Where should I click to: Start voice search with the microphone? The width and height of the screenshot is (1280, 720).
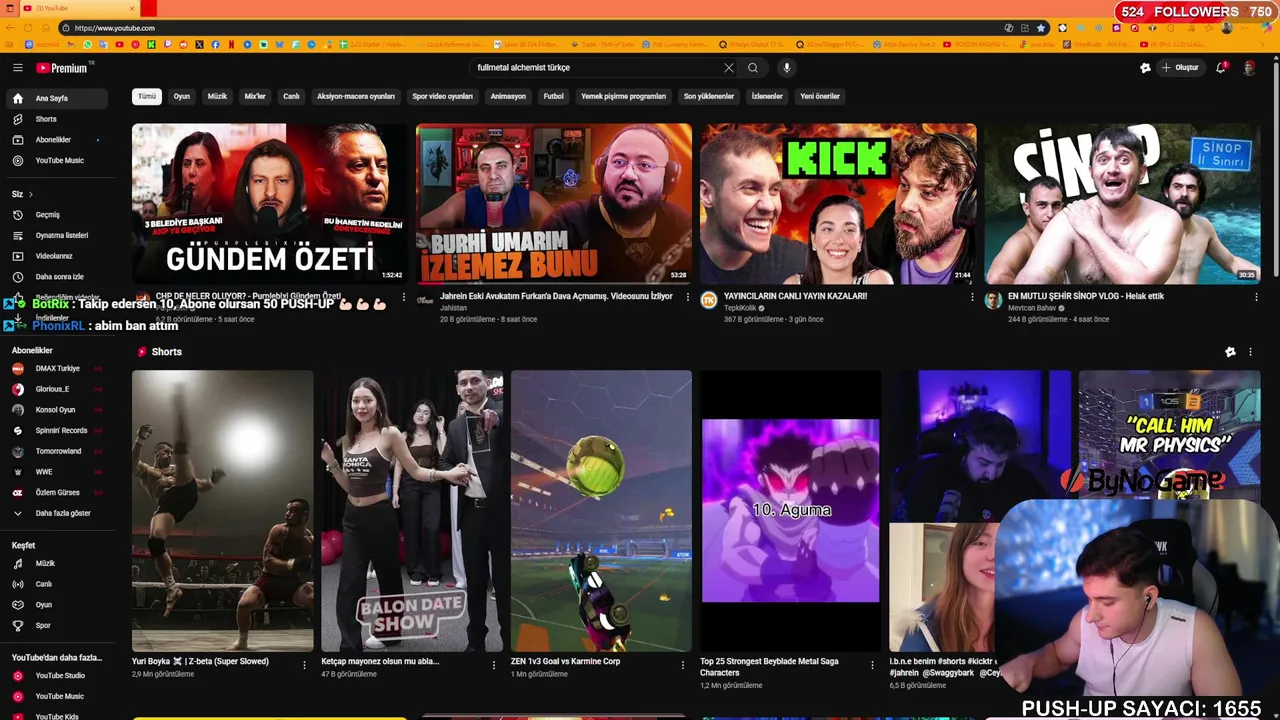[x=787, y=68]
